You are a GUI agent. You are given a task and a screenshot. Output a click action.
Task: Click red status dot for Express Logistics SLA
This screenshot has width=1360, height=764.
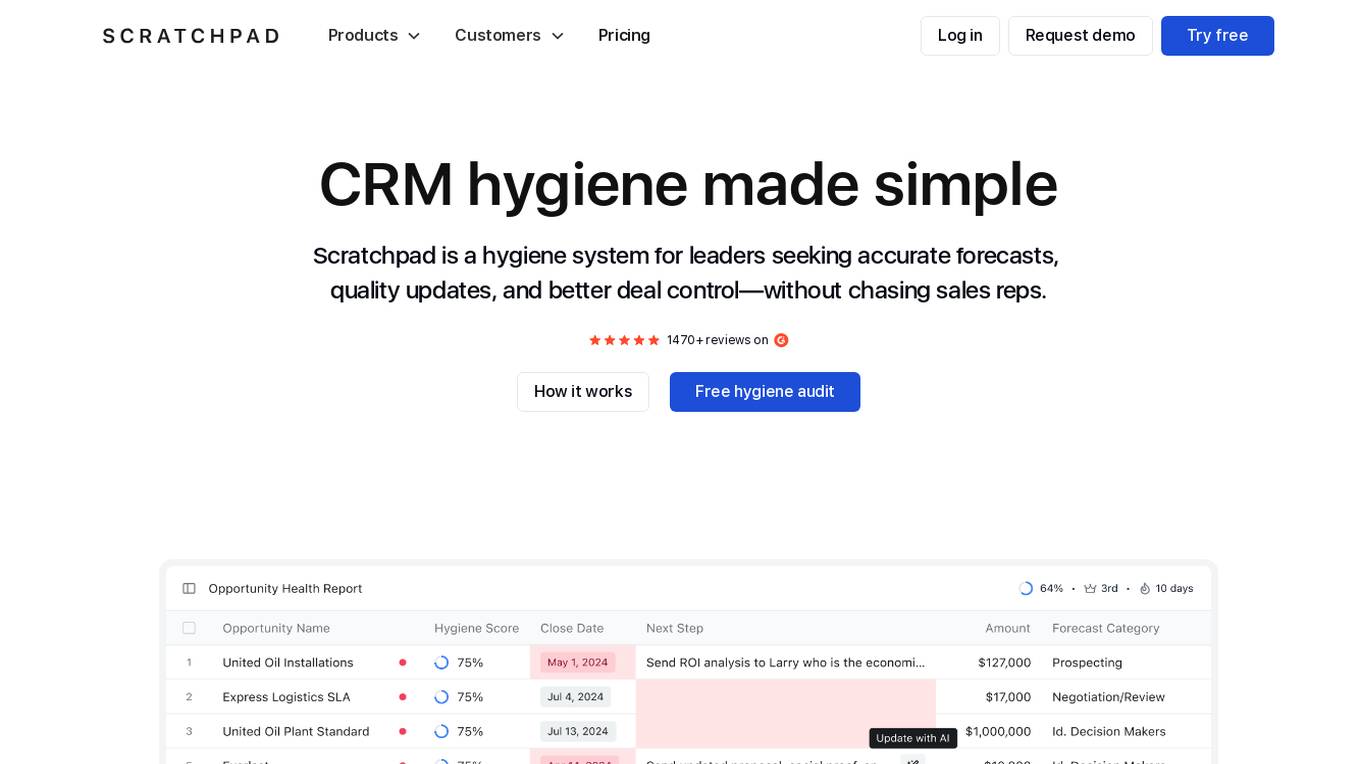[402, 697]
